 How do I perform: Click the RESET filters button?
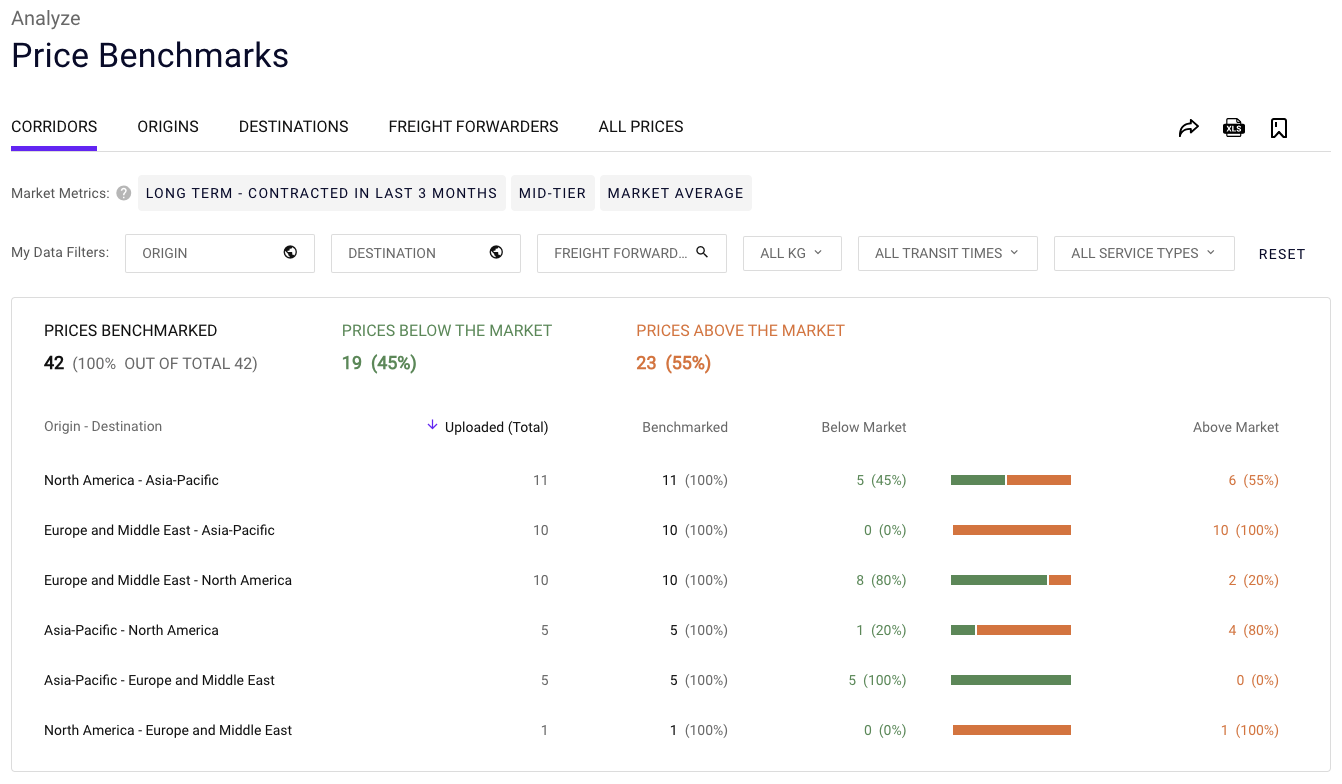coord(1282,254)
